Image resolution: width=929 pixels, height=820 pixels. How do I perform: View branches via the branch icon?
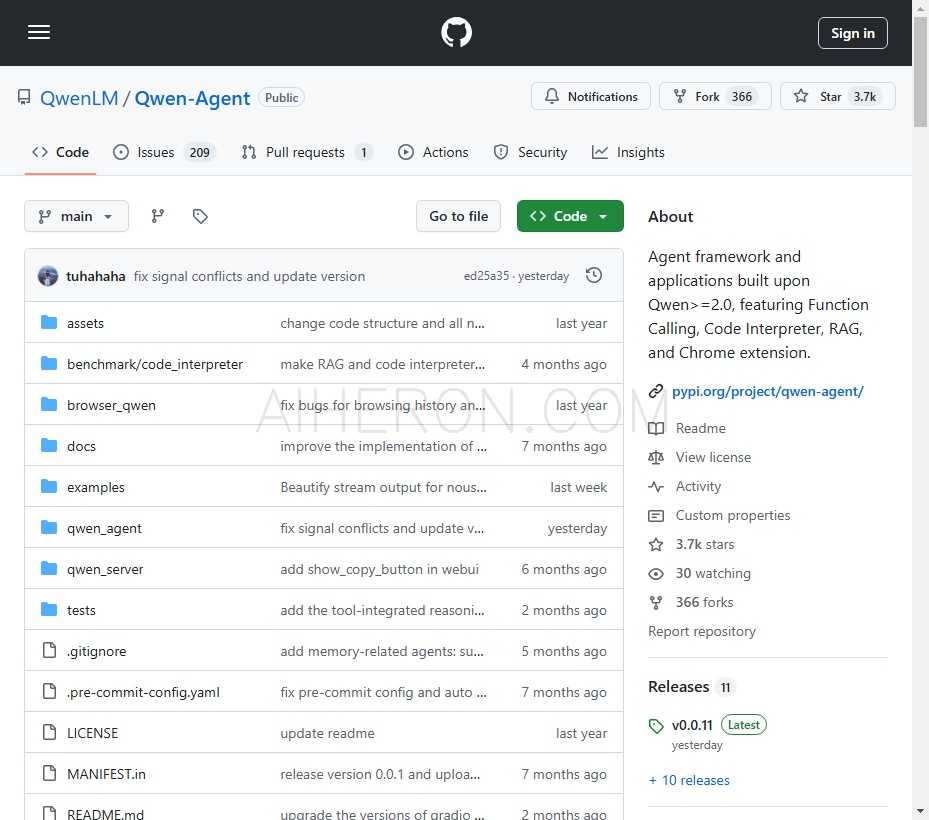[x=158, y=216]
